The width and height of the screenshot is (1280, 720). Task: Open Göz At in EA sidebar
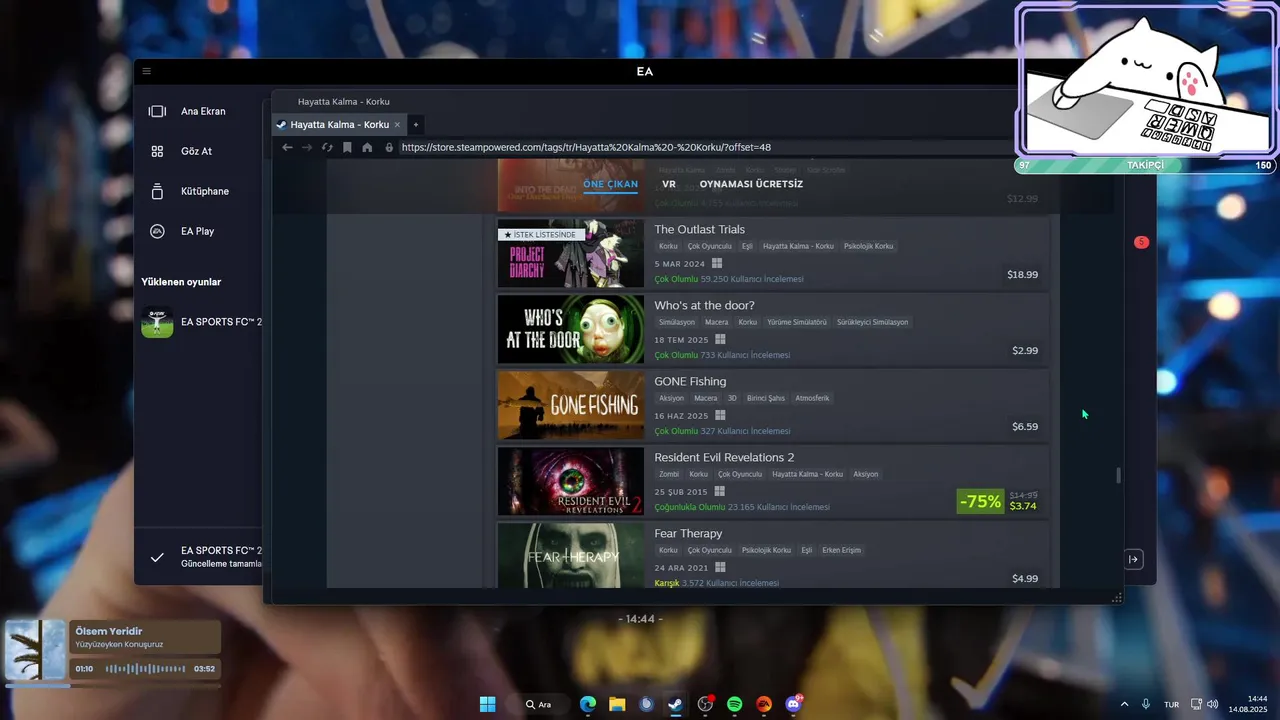[196, 151]
